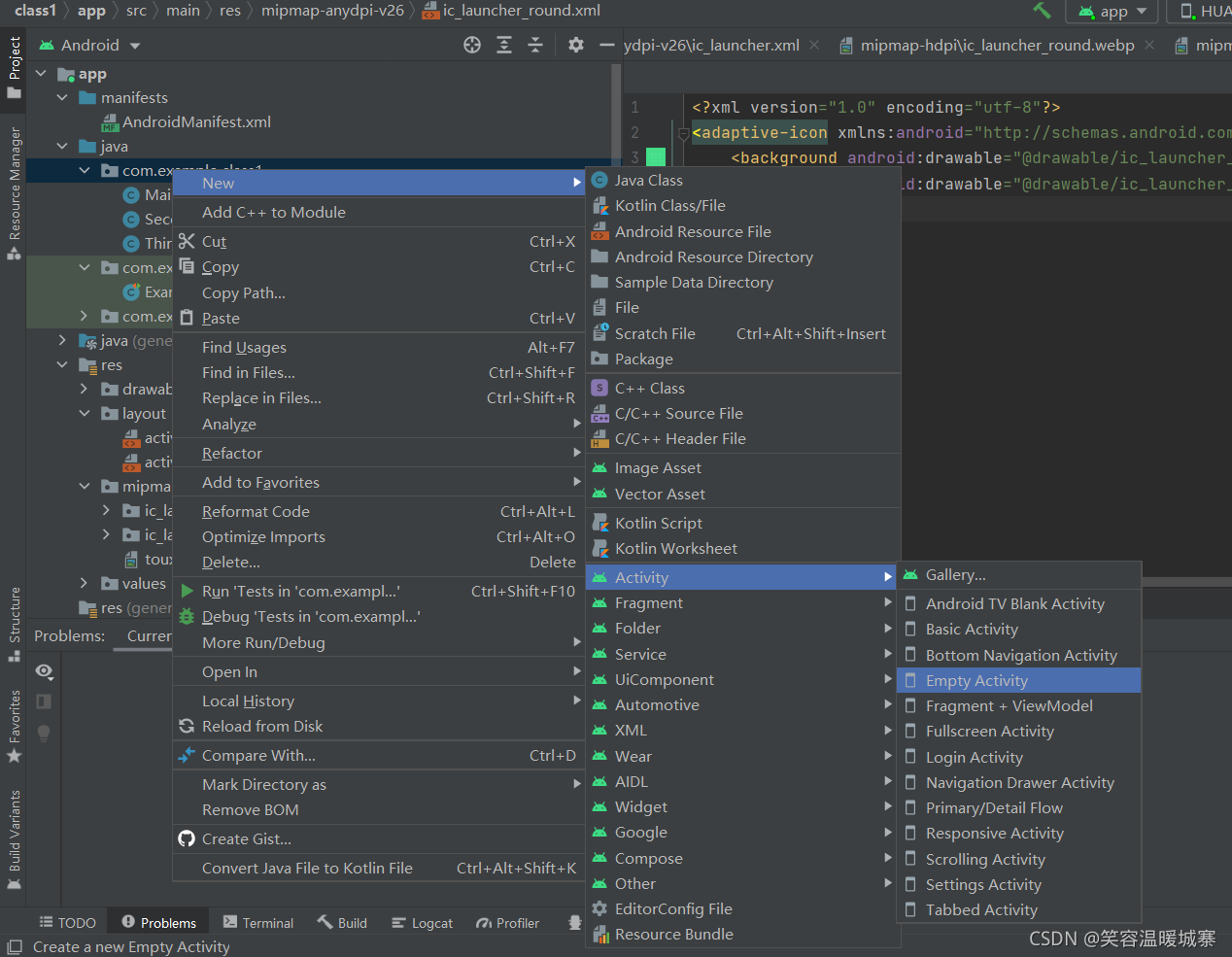The height and width of the screenshot is (957, 1232).
Task: Open the Fragment submenu
Action: pos(743,603)
